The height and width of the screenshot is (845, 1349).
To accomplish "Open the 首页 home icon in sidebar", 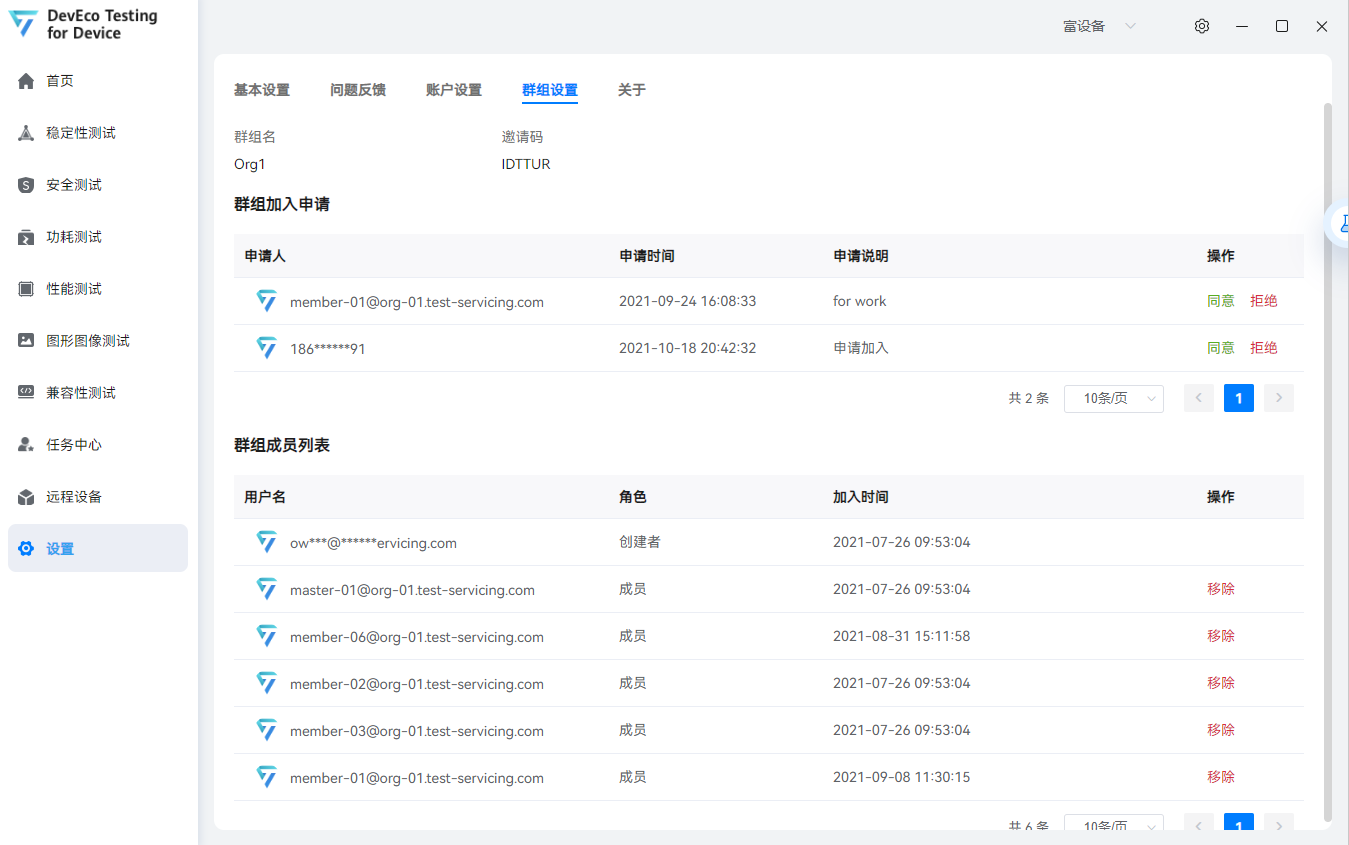I will 26,81.
